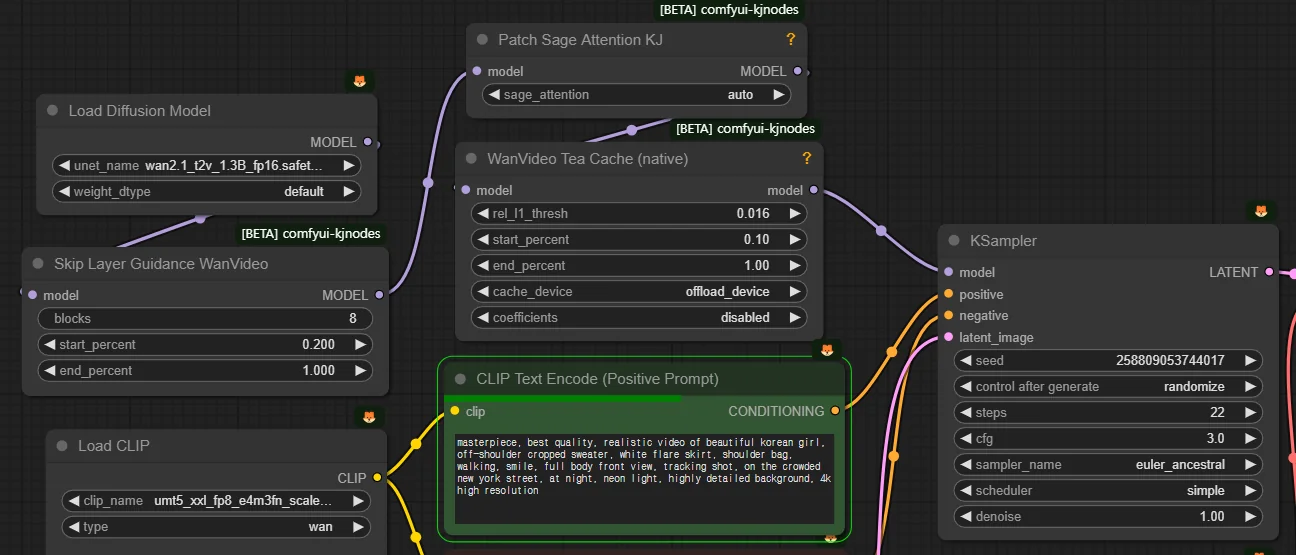Edit the steps 22 field
This screenshot has height=555, width=1296.
[1108, 412]
